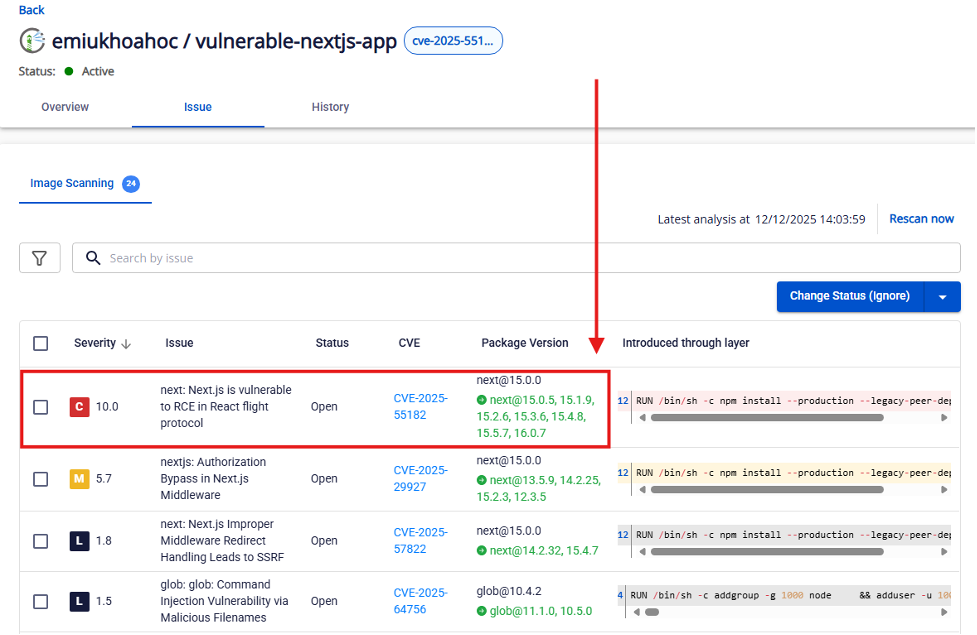977x635 pixels.
Task: Click the green fix icon beside next@13.5.9
Action: (482, 480)
